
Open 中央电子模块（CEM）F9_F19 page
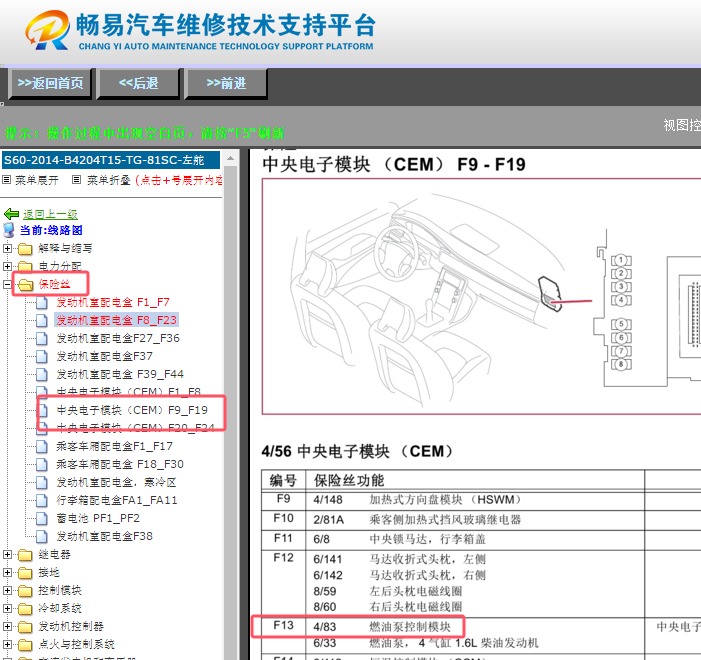click(132, 410)
